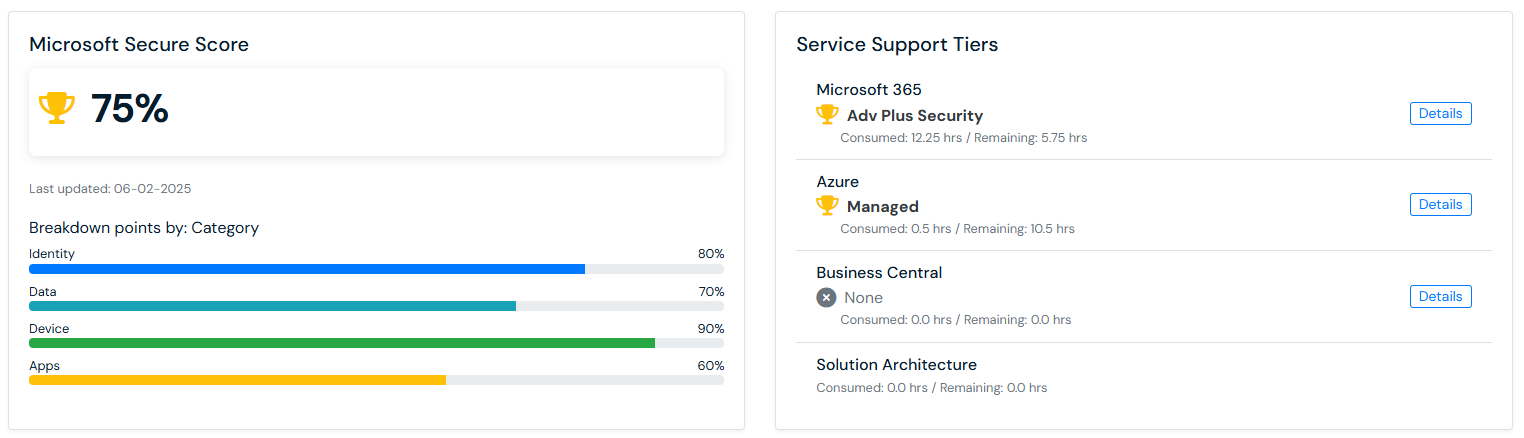Viewport: 1524px width, 438px height.
Task: Click the blue Identity progress bar
Action: [306, 269]
